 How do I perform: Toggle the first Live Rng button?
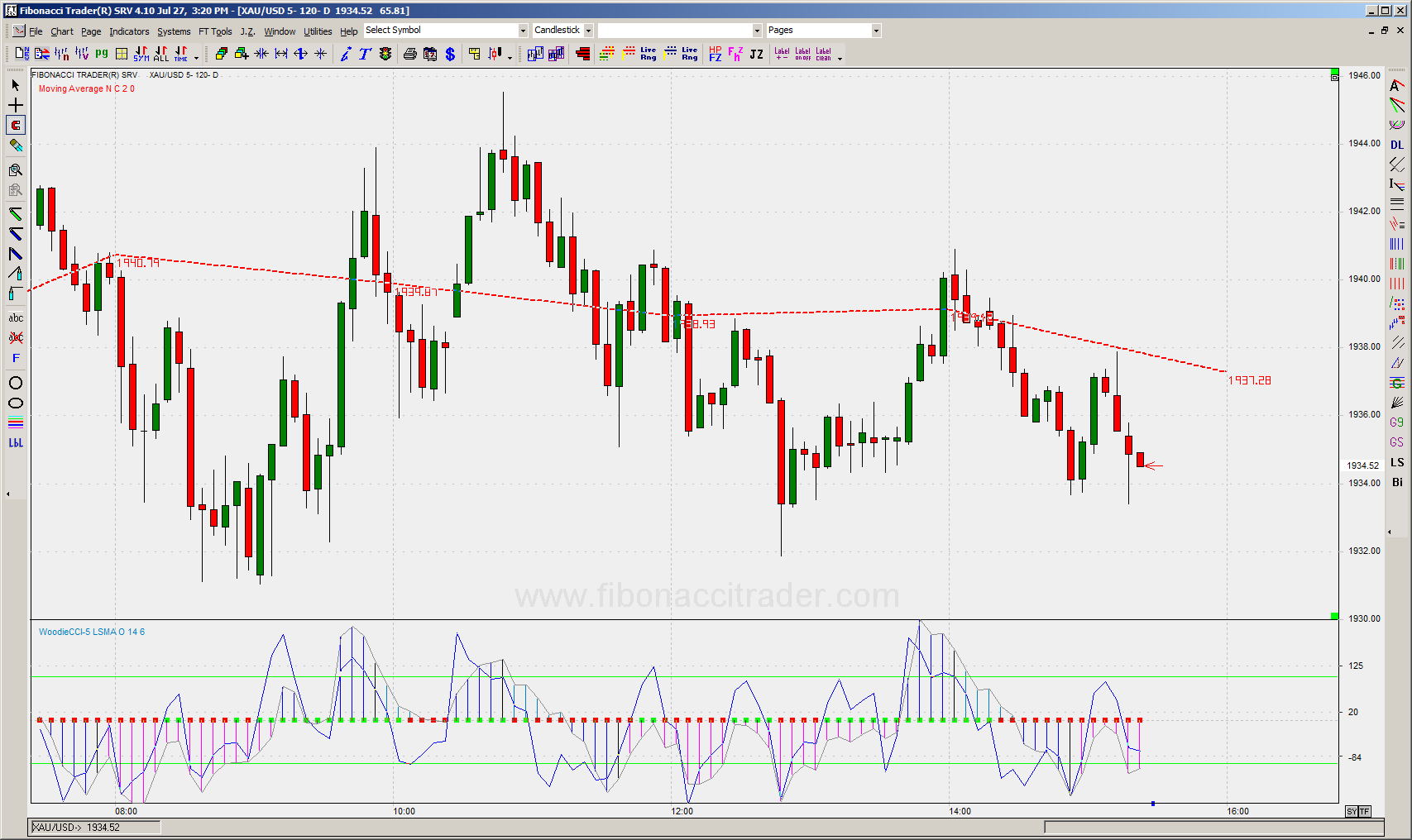click(649, 54)
